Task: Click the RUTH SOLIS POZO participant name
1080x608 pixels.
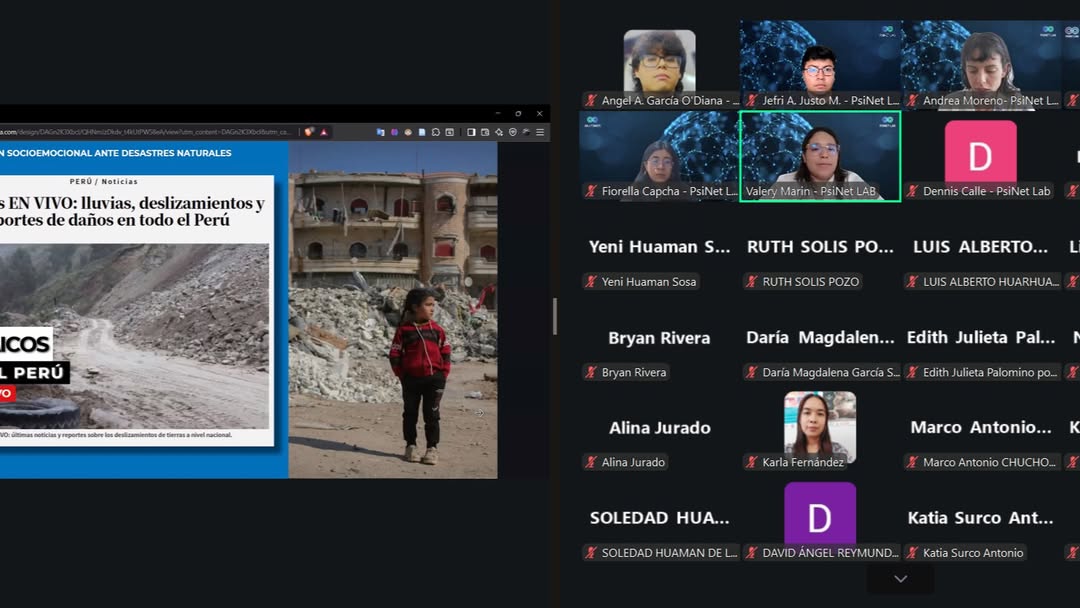Action: pyautogui.click(x=810, y=282)
